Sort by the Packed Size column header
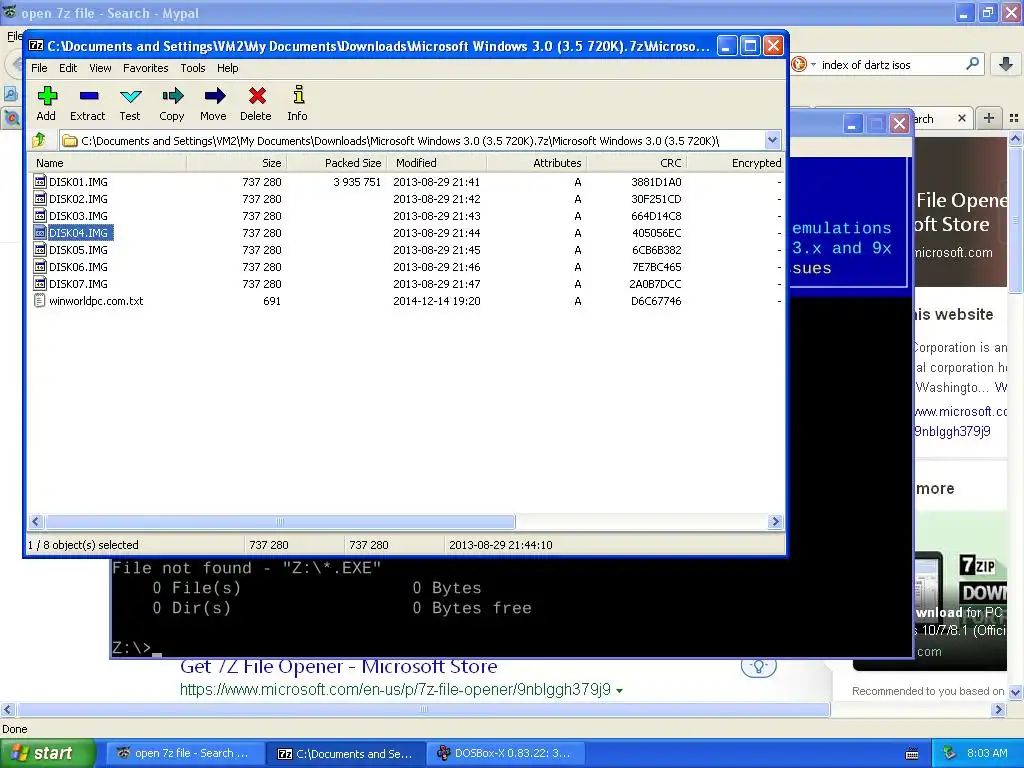Image resolution: width=1024 pixels, height=768 pixels. (336, 163)
